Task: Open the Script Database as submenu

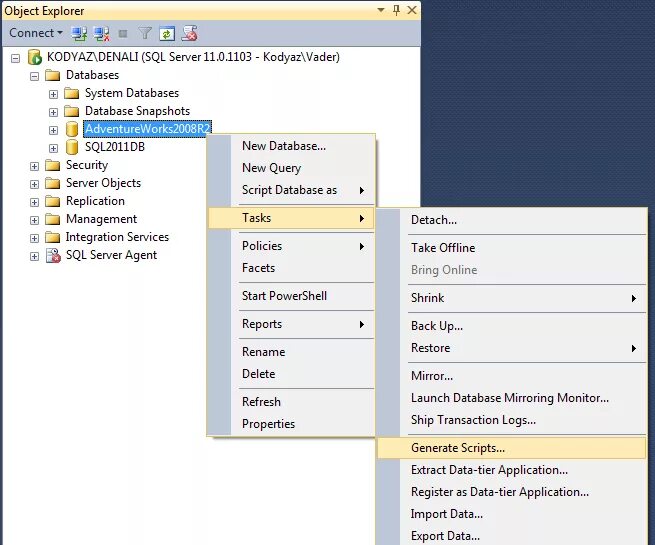Action: [291, 190]
